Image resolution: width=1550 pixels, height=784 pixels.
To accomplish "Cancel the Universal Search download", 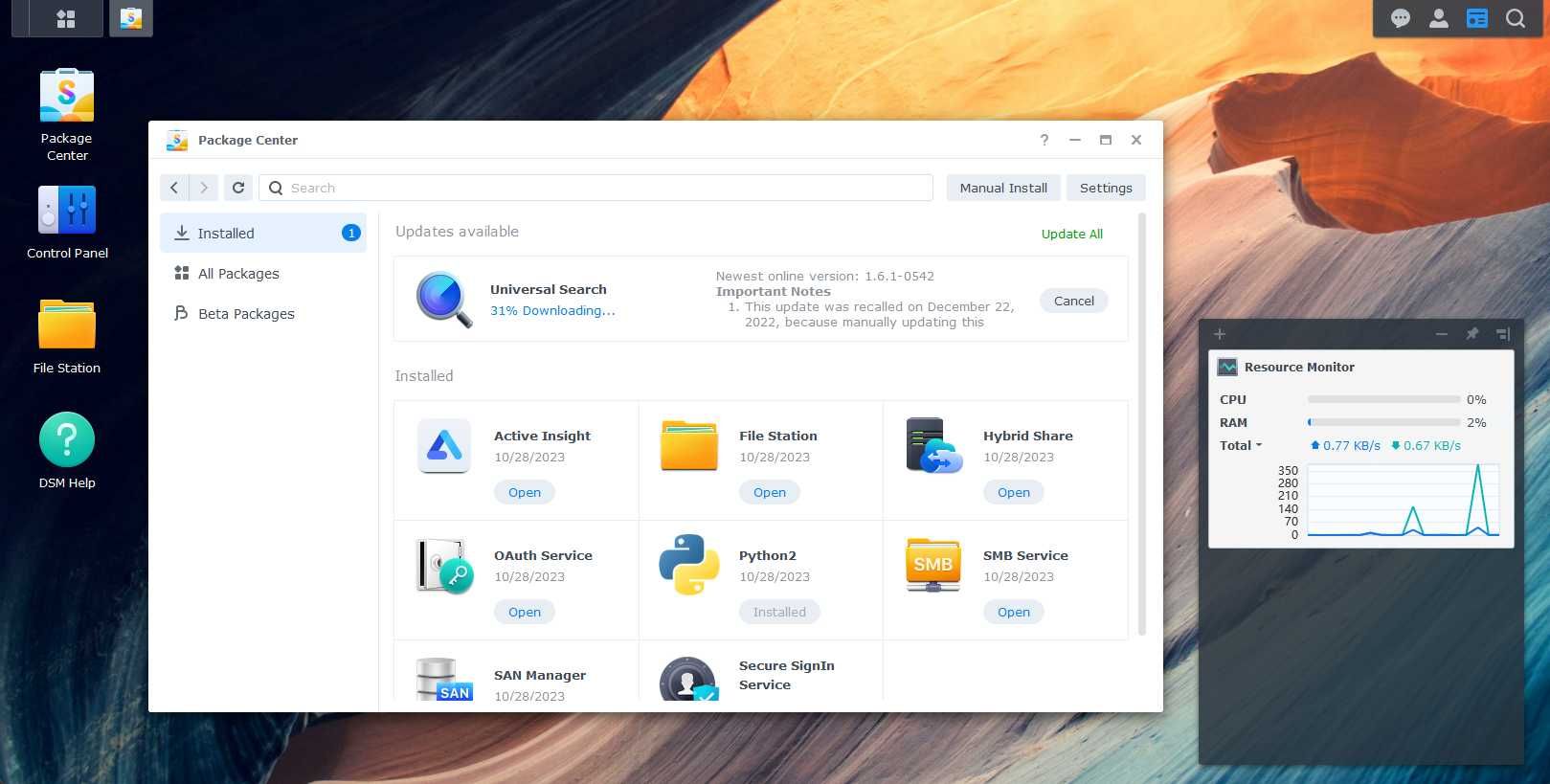I will pos(1074,301).
